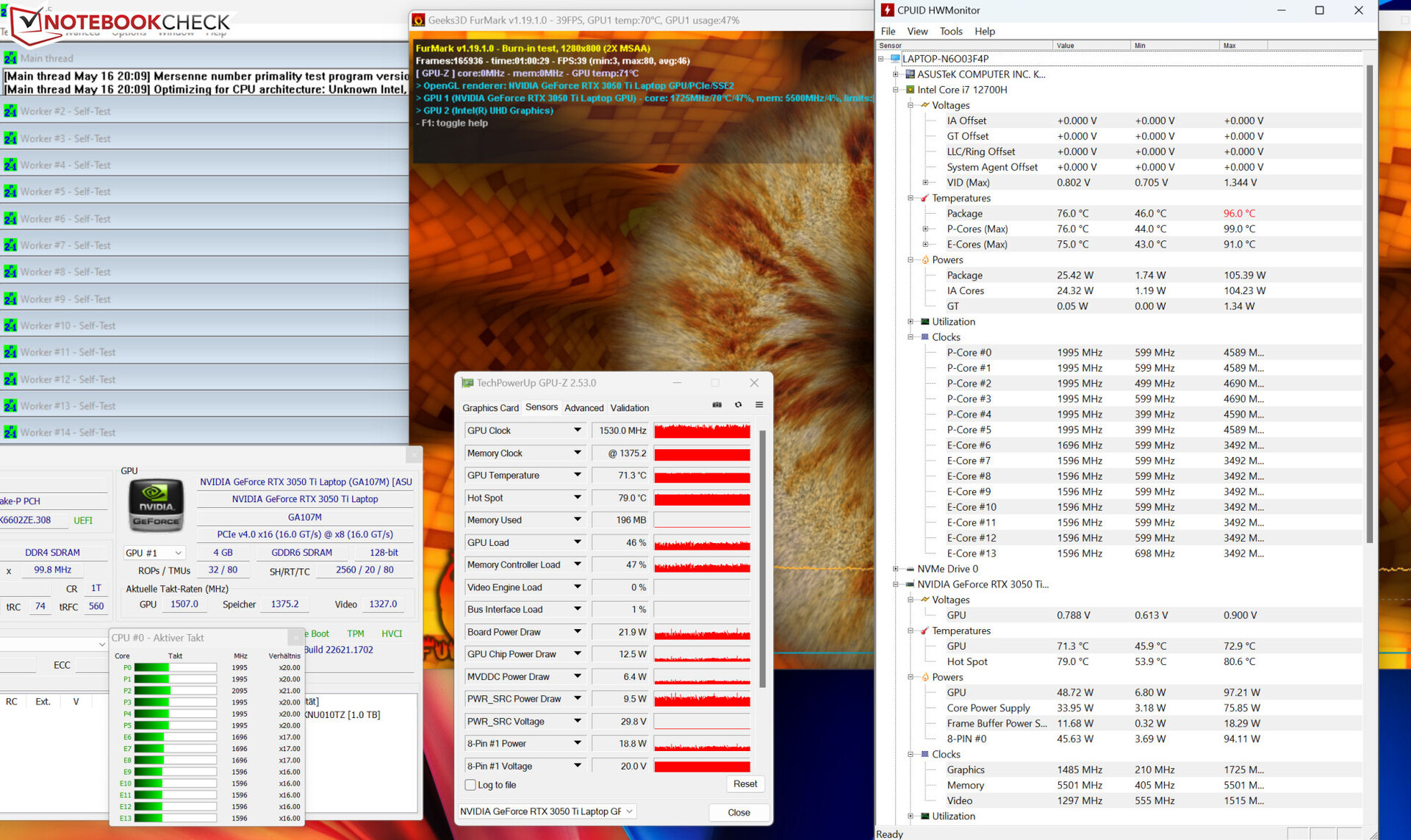The image size is (1411, 840).
Task: Click the GPU-Z sensors vertical scrollbar
Action: pyautogui.click(x=762, y=559)
